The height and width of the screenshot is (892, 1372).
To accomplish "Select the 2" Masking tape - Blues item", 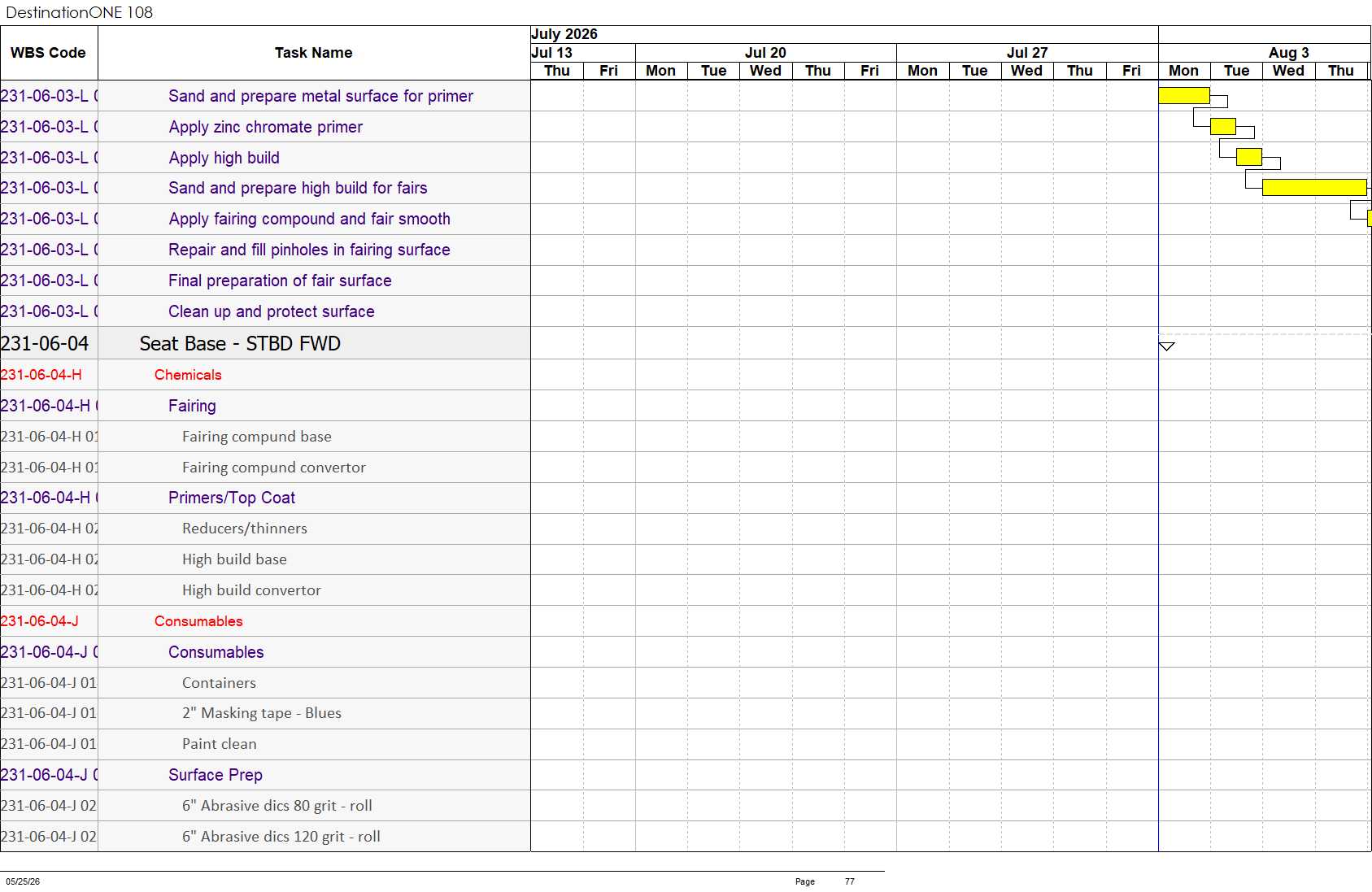I will (262, 713).
